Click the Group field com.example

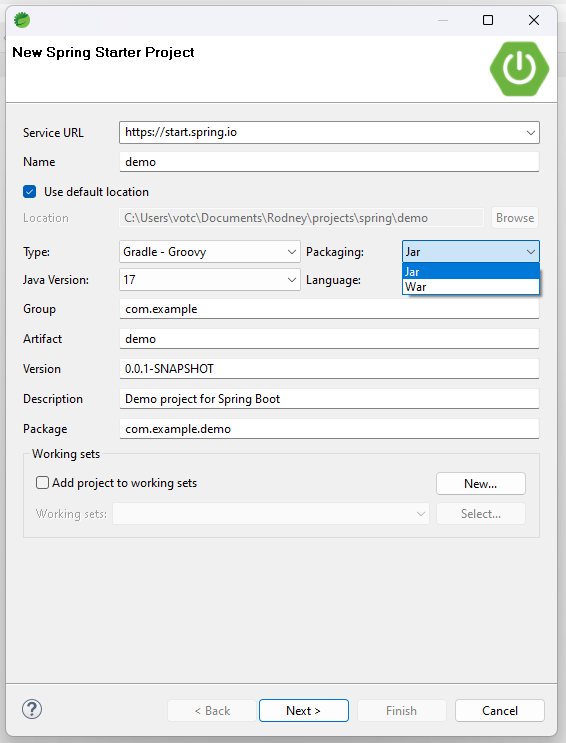pos(329,309)
